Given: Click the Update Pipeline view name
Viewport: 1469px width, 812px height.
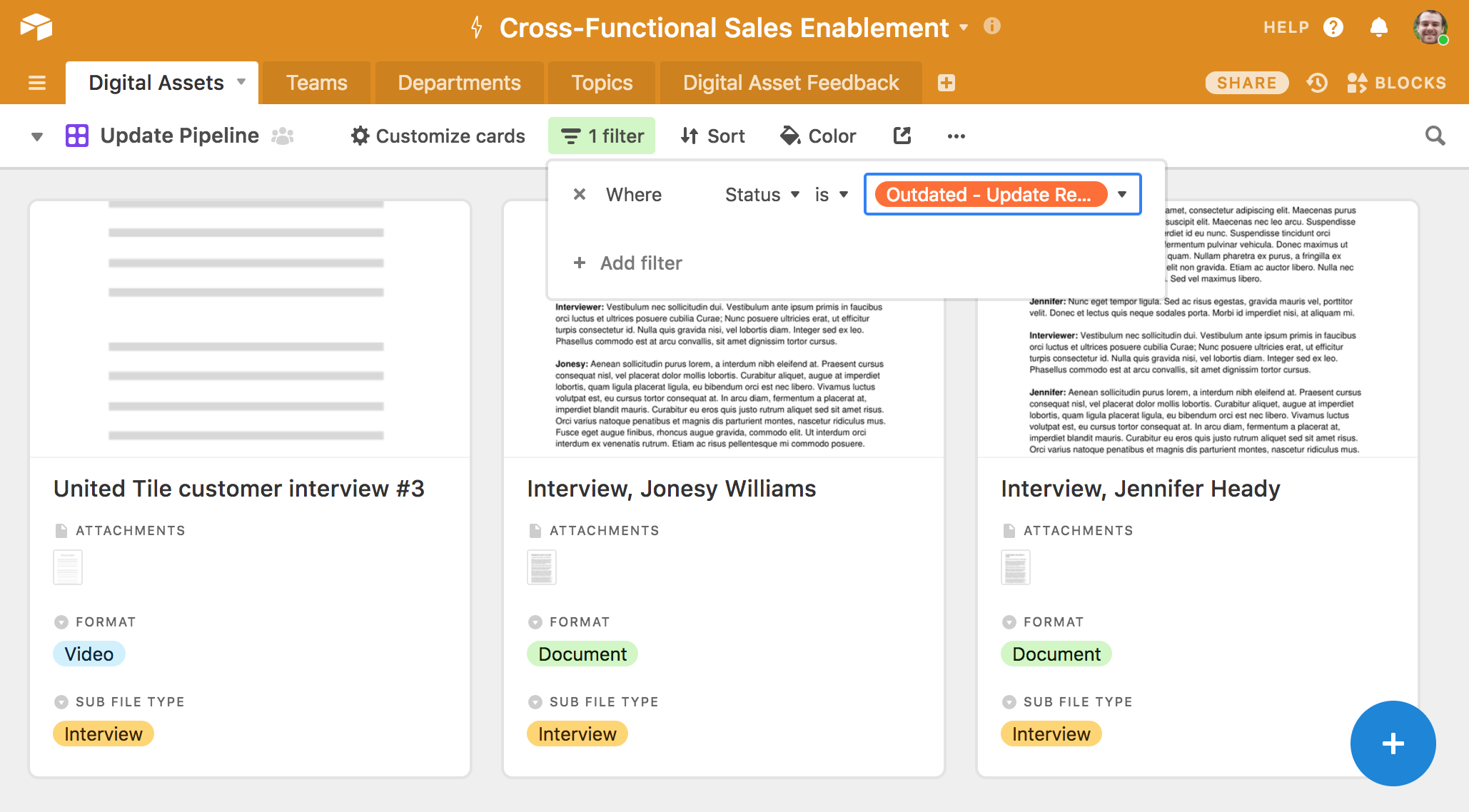Looking at the screenshot, I should pyautogui.click(x=179, y=136).
